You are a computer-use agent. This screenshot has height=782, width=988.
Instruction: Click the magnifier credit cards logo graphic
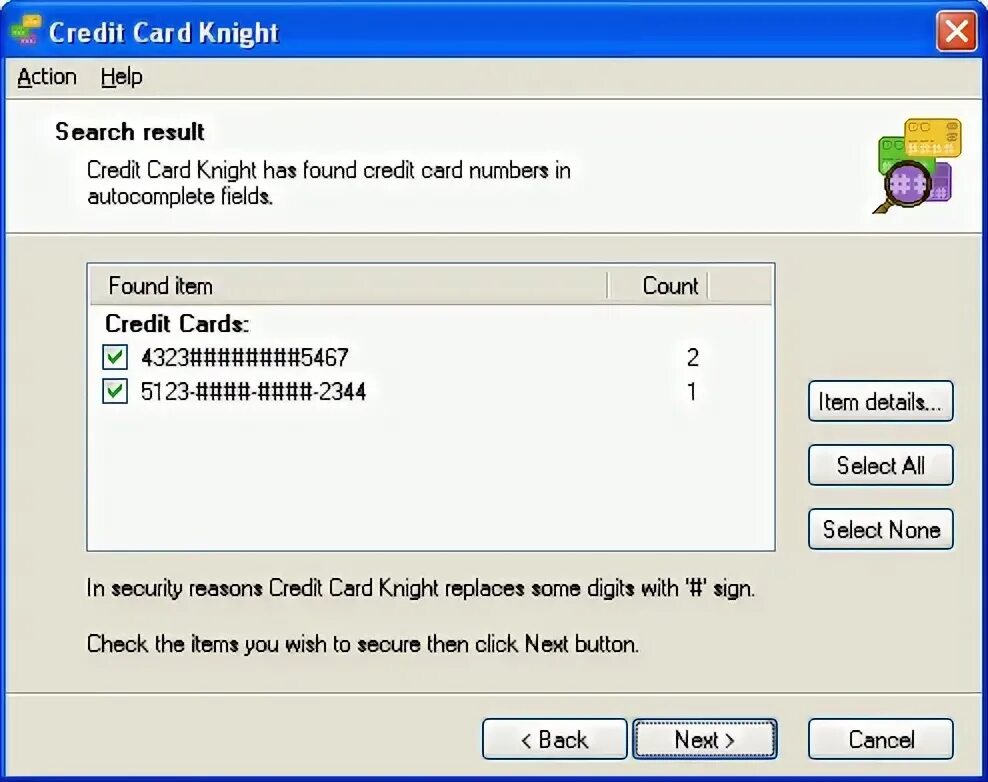(917, 166)
